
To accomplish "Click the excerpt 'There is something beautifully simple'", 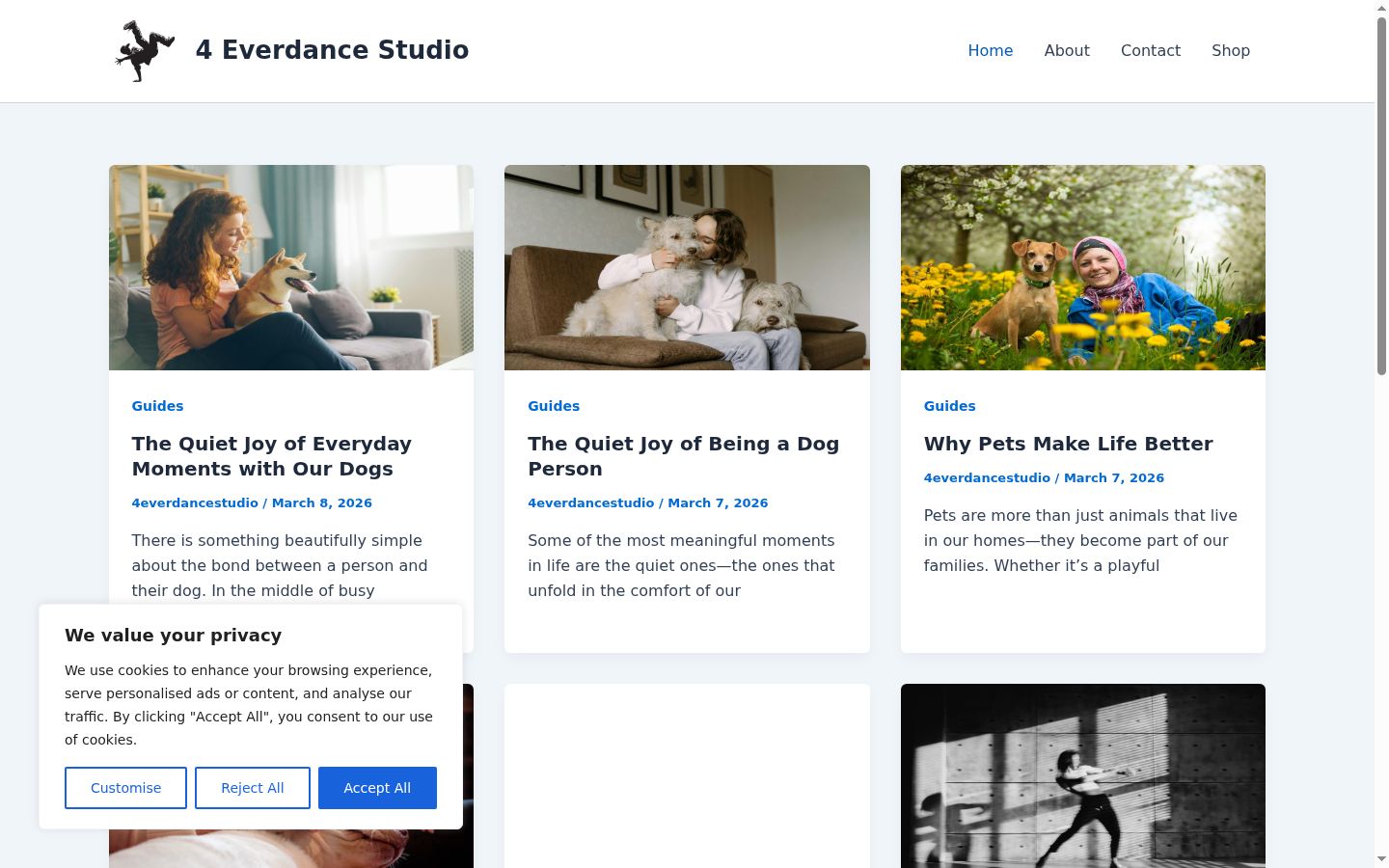I will click(280, 565).
